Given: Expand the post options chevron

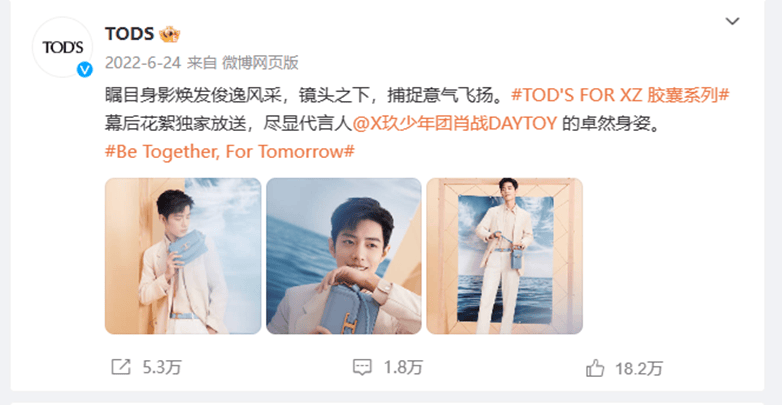Looking at the screenshot, I should click(x=732, y=21).
